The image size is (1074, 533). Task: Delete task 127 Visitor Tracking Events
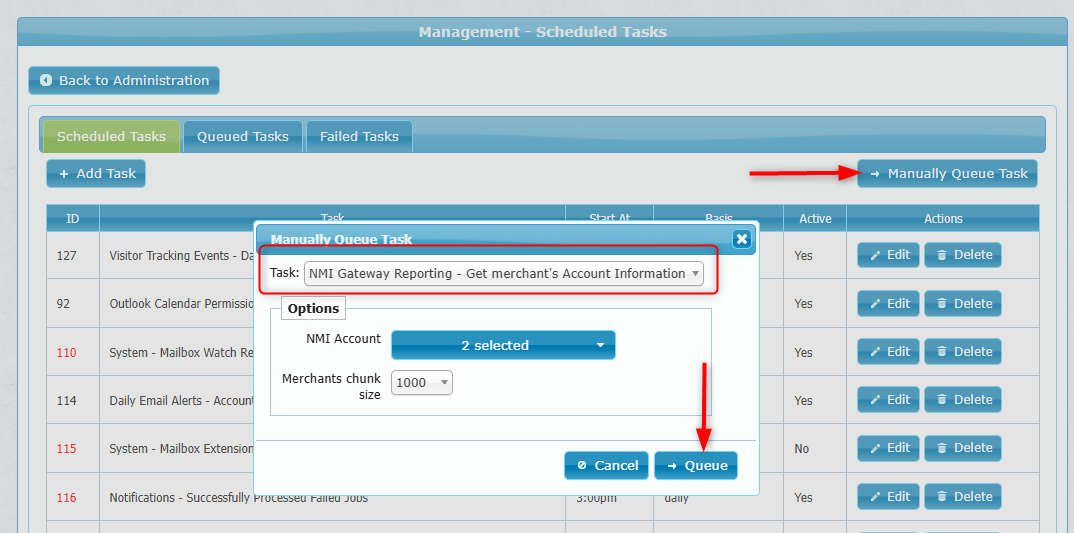click(962, 255)
